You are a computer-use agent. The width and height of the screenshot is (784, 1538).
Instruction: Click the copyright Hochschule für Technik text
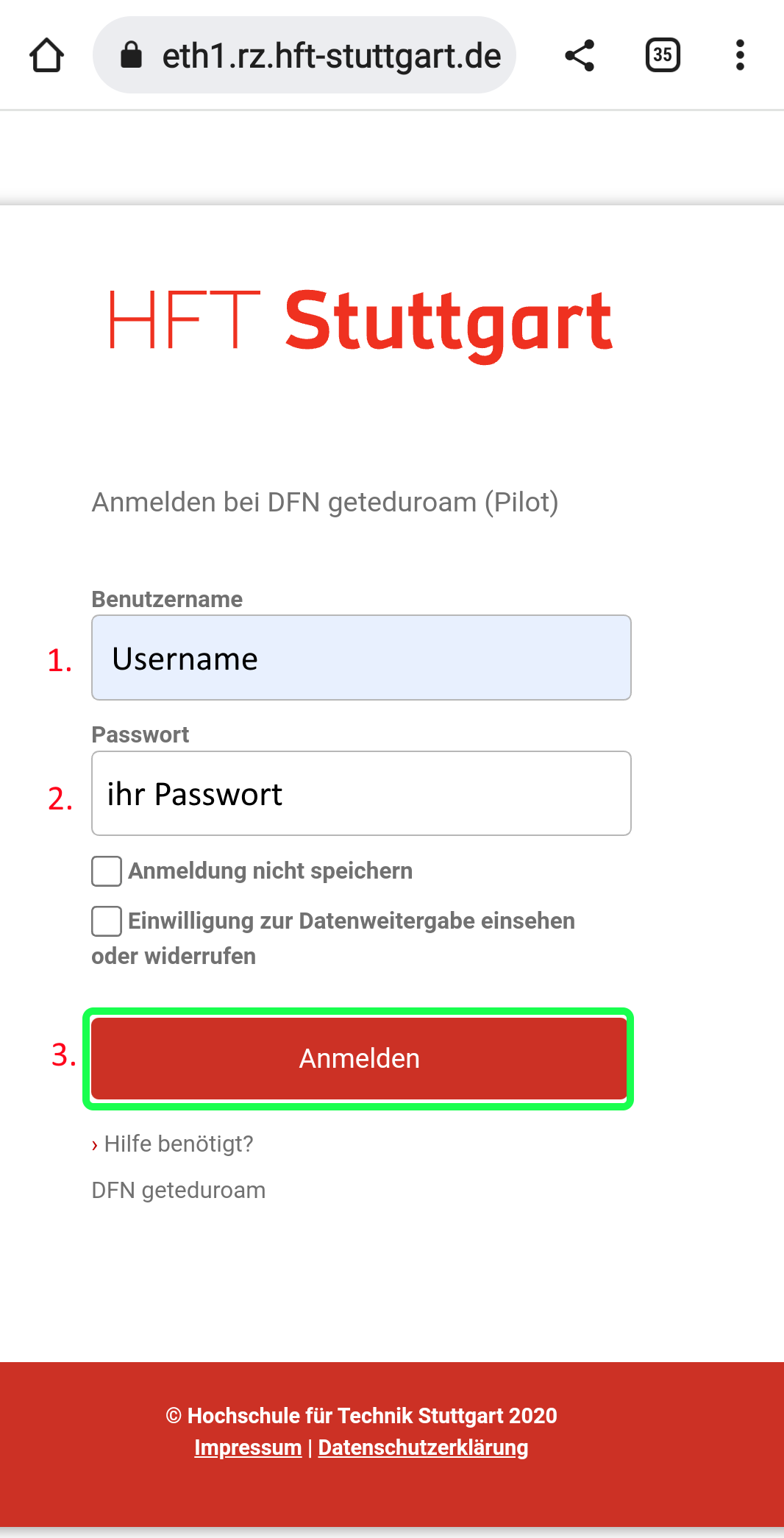coord(361,1416)
